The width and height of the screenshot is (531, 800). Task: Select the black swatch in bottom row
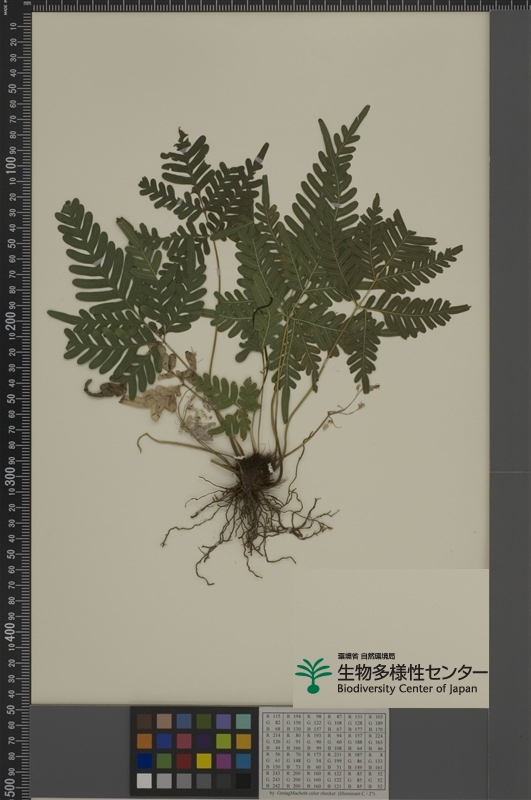pos(243,781)
